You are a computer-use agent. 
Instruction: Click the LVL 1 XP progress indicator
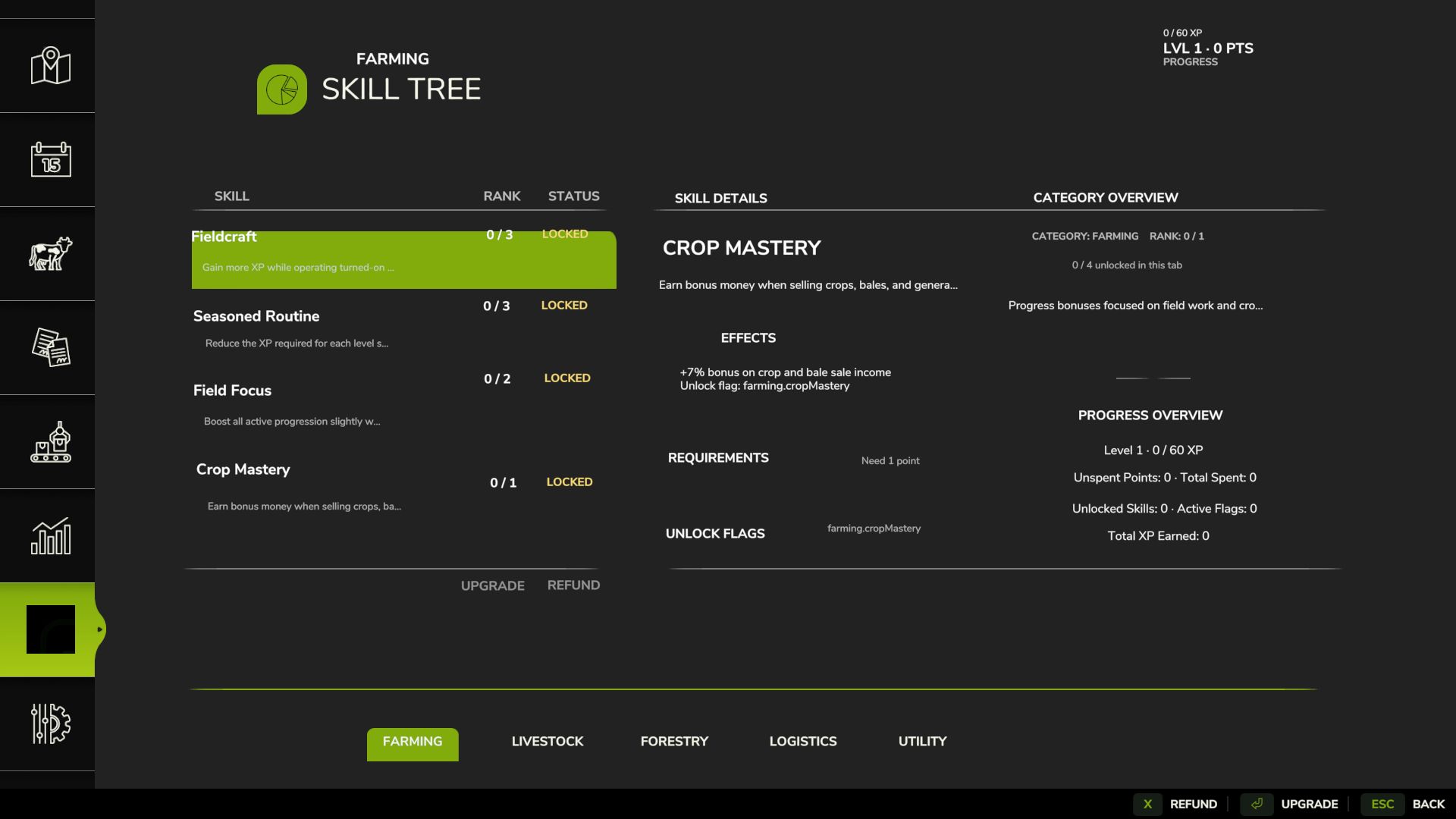click(1208, 48)
